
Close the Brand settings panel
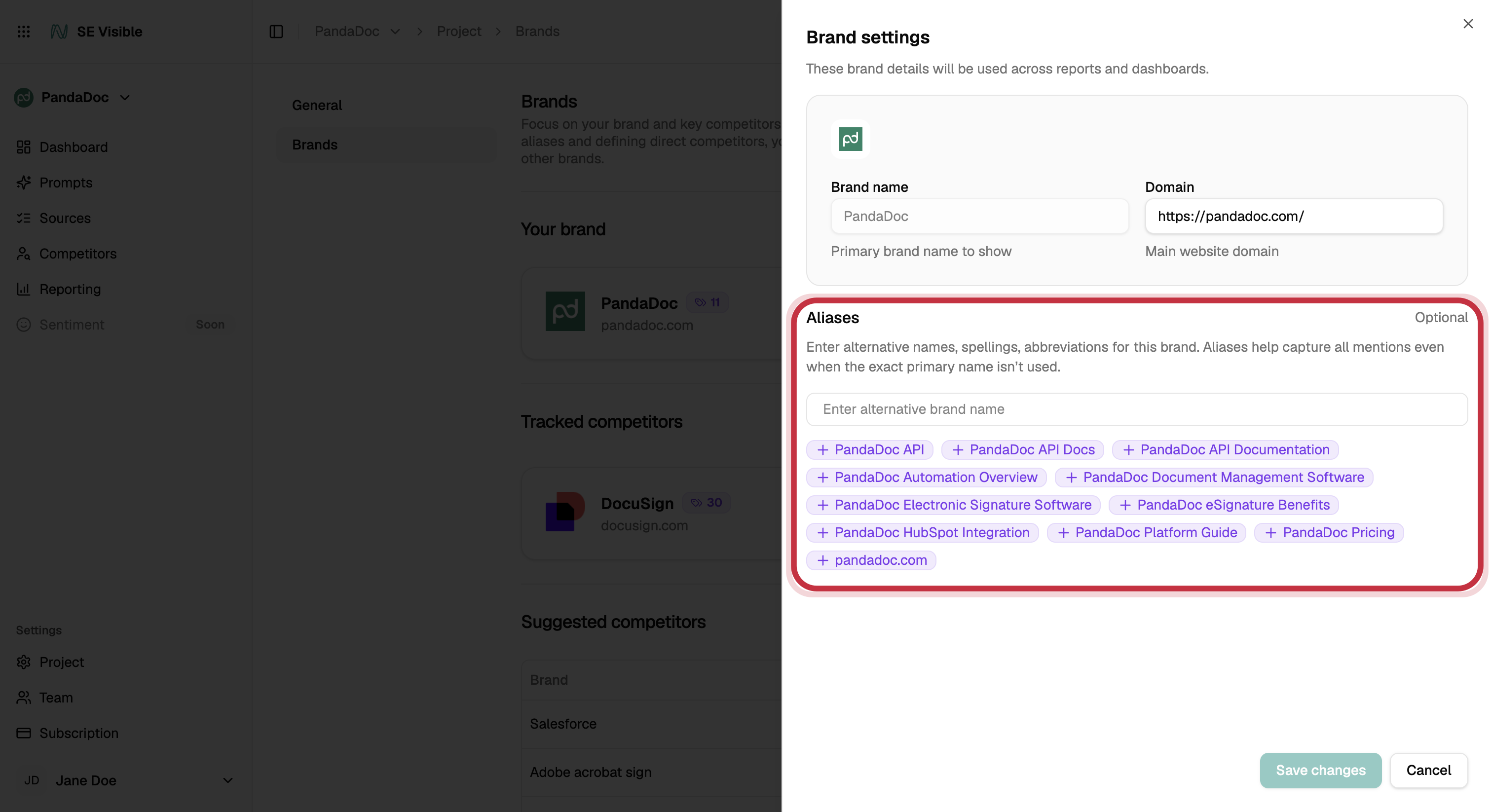coord(1468,24)
